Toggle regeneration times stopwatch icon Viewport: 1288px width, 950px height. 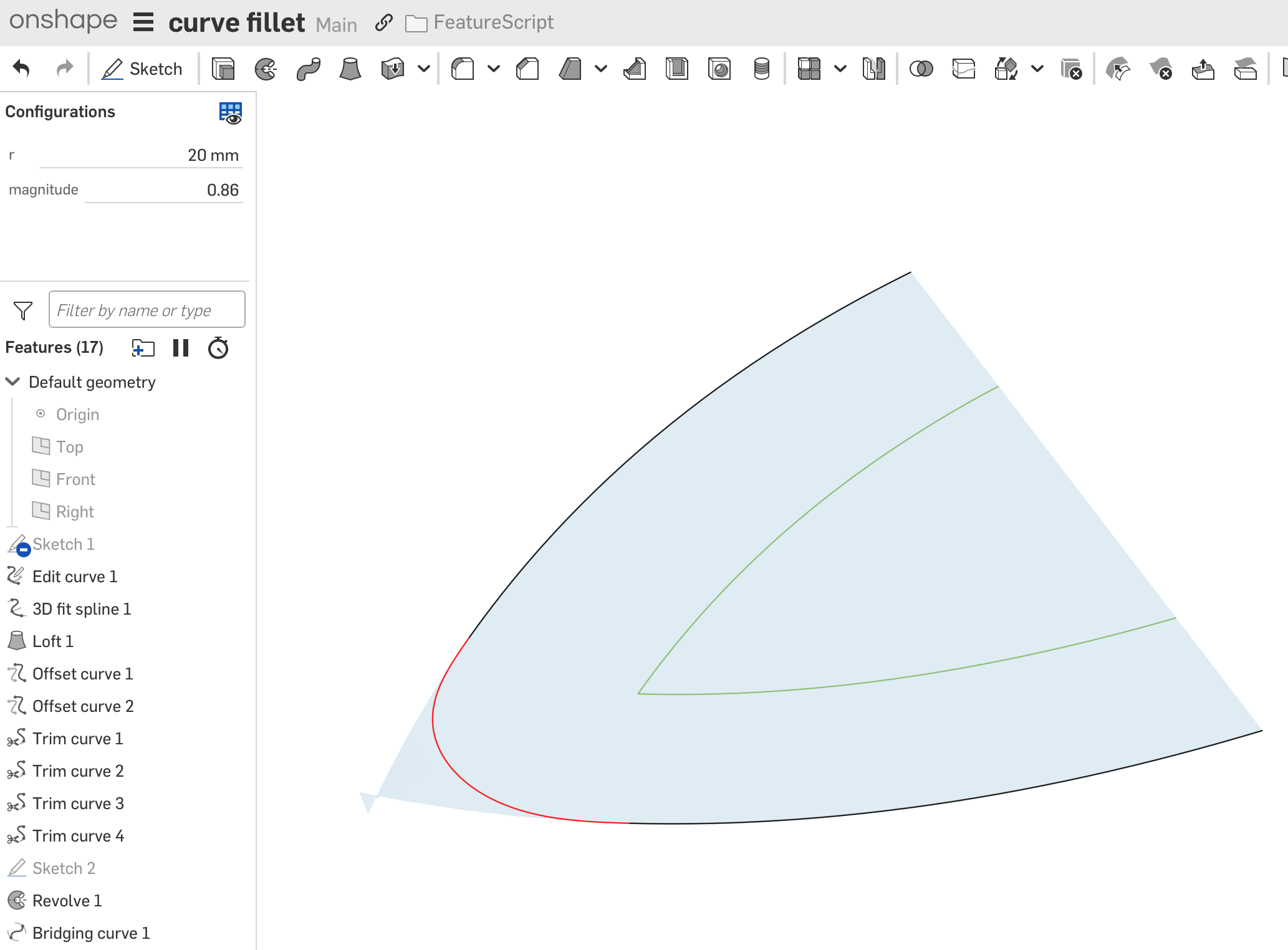[218, 348]
